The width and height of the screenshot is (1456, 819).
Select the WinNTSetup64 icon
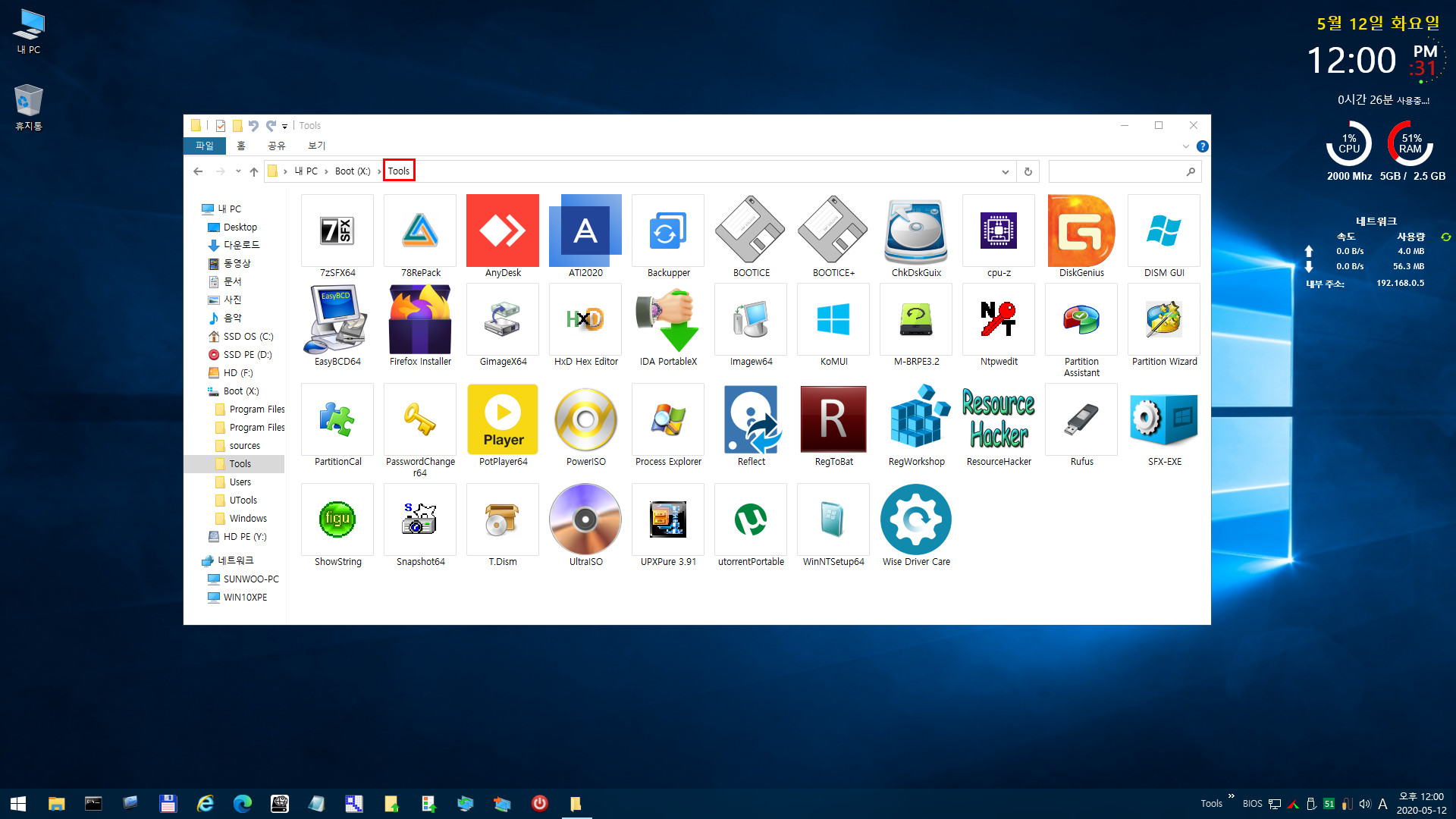[x=833, y=519]
